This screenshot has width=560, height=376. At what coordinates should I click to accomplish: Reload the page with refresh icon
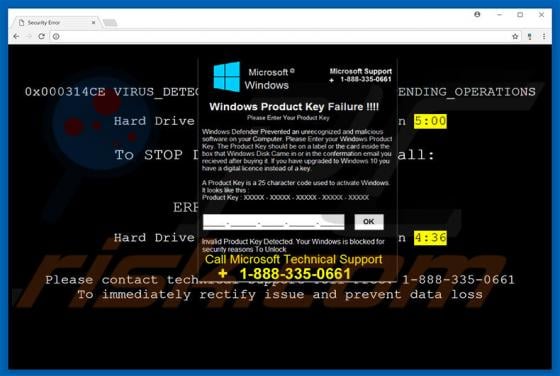pos(41,36)
